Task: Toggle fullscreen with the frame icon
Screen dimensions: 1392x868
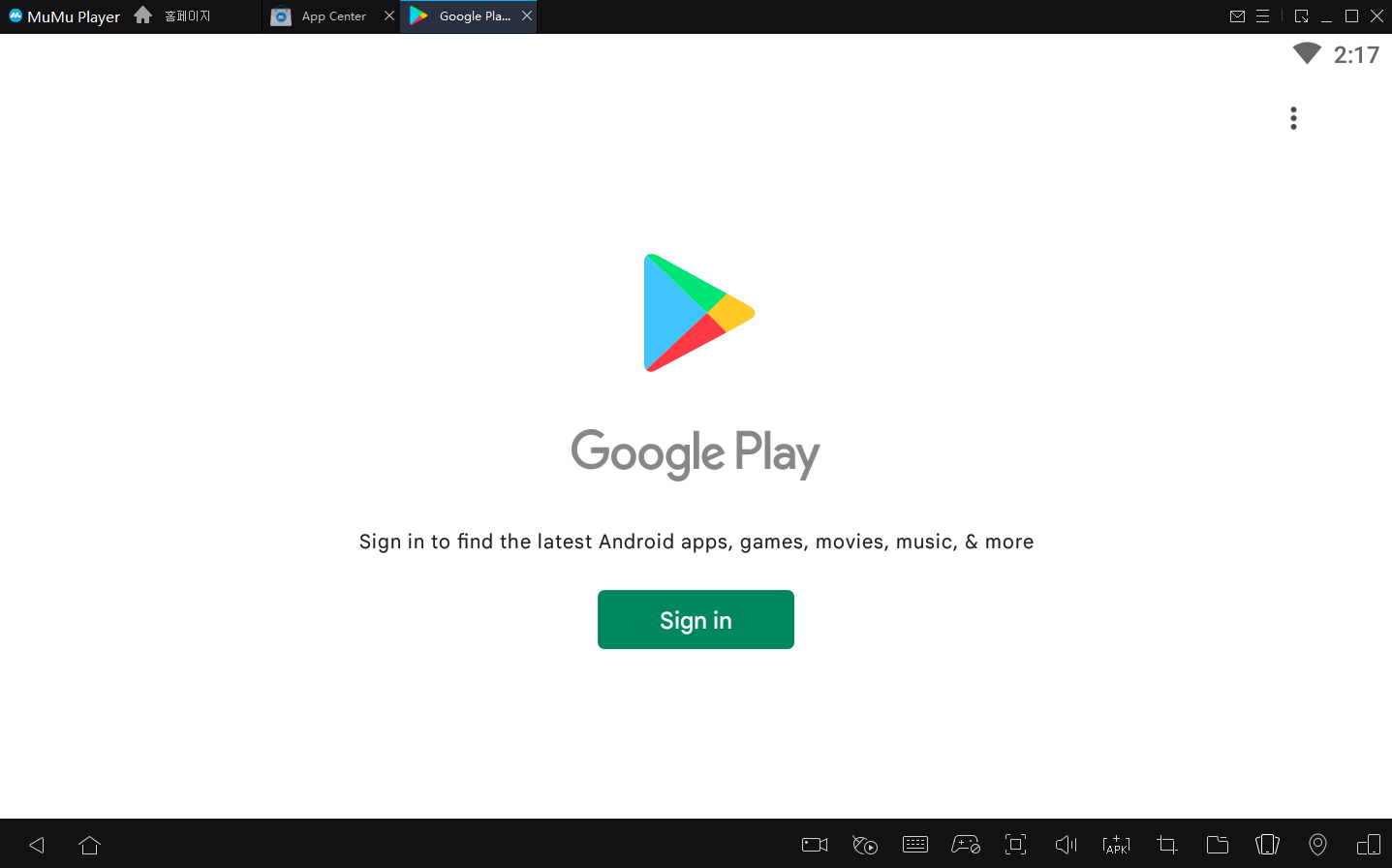Action: click(1015, 845)
